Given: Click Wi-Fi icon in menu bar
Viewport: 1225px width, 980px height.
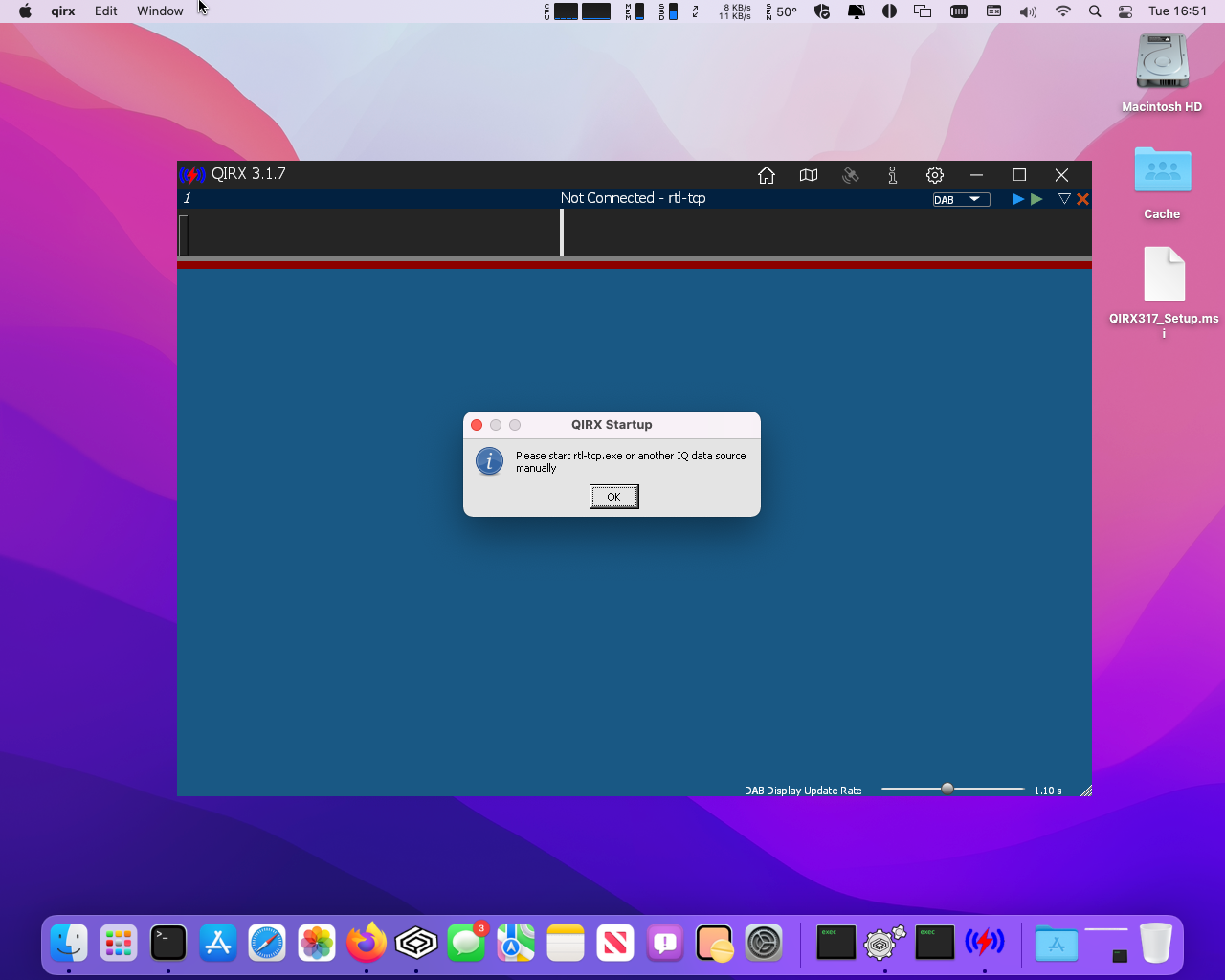Looking at the screenshot, I should pyautogui.click(x=1063, y=11).
